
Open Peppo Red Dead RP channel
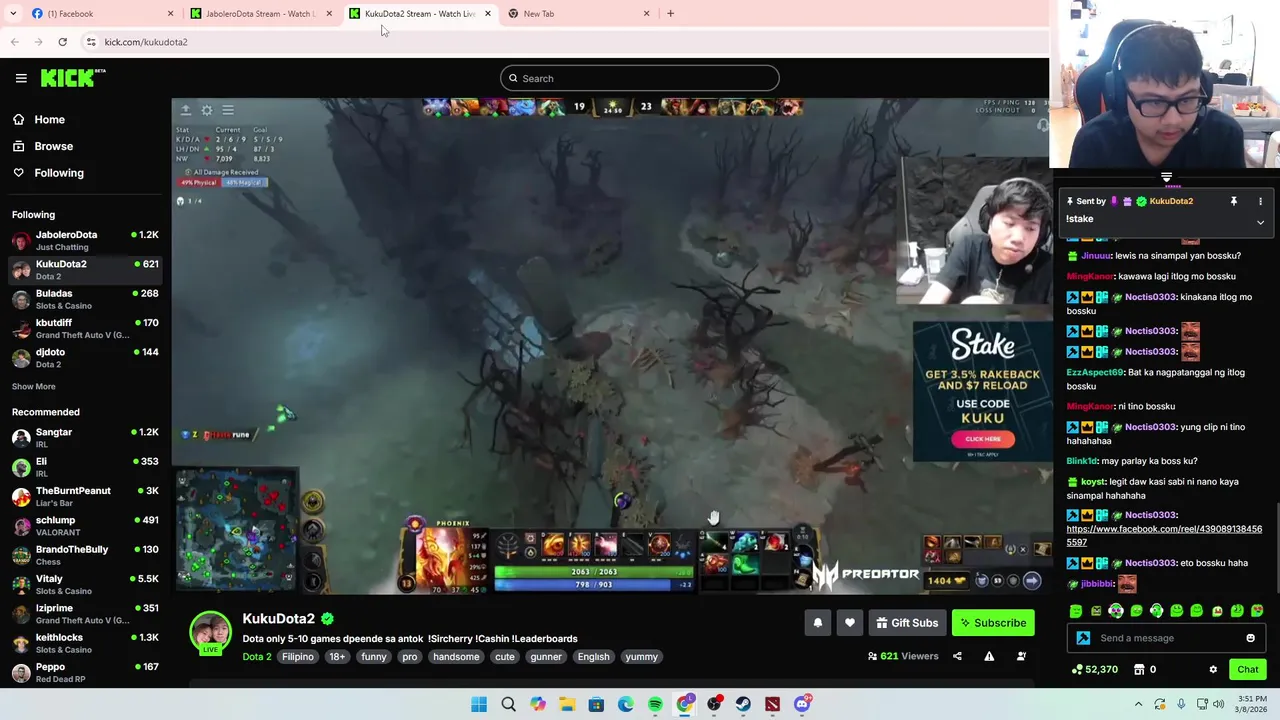(x=85, y=672)
